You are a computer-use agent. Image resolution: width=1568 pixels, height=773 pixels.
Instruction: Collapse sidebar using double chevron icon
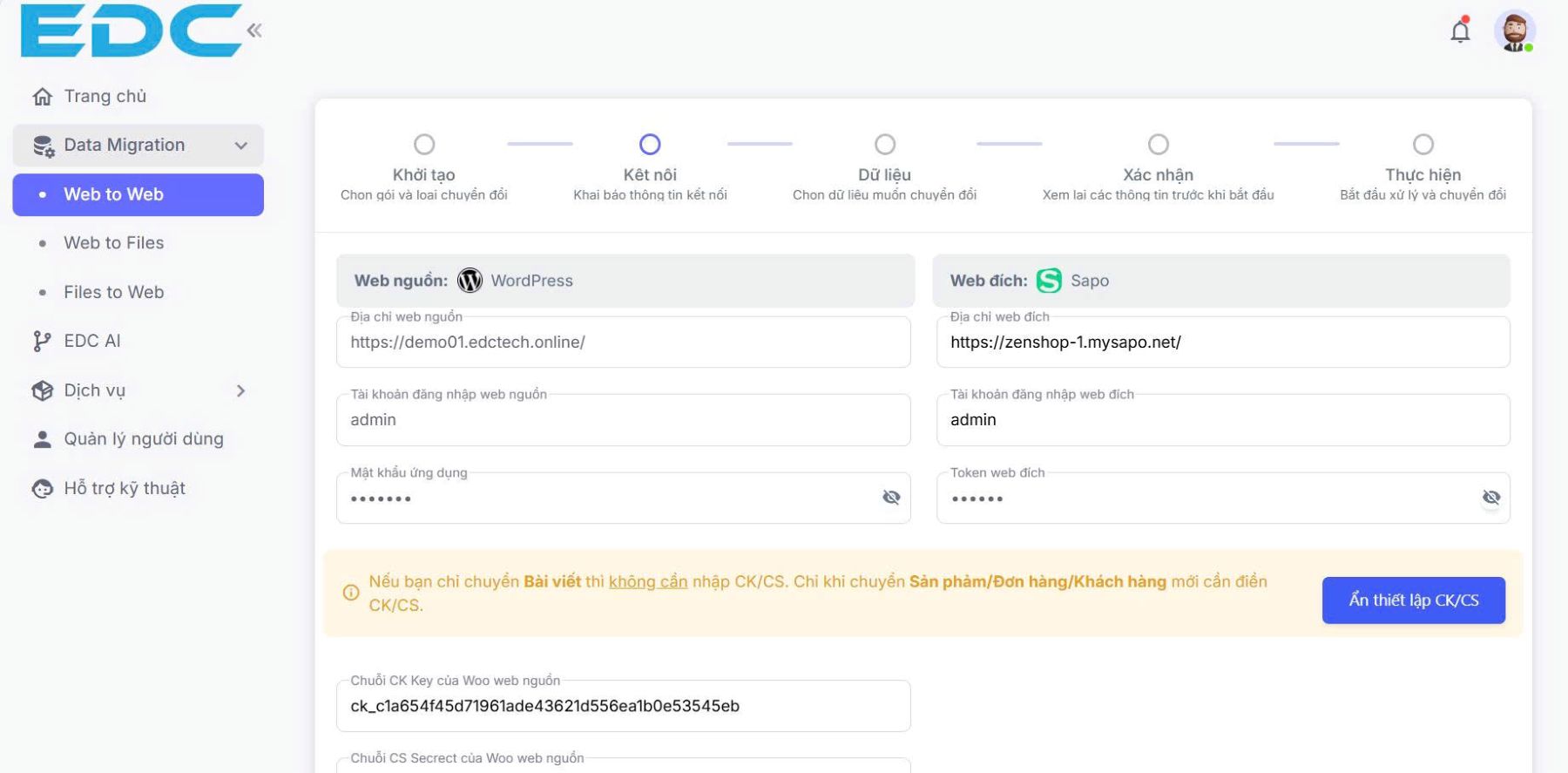(x=253, y=31)
